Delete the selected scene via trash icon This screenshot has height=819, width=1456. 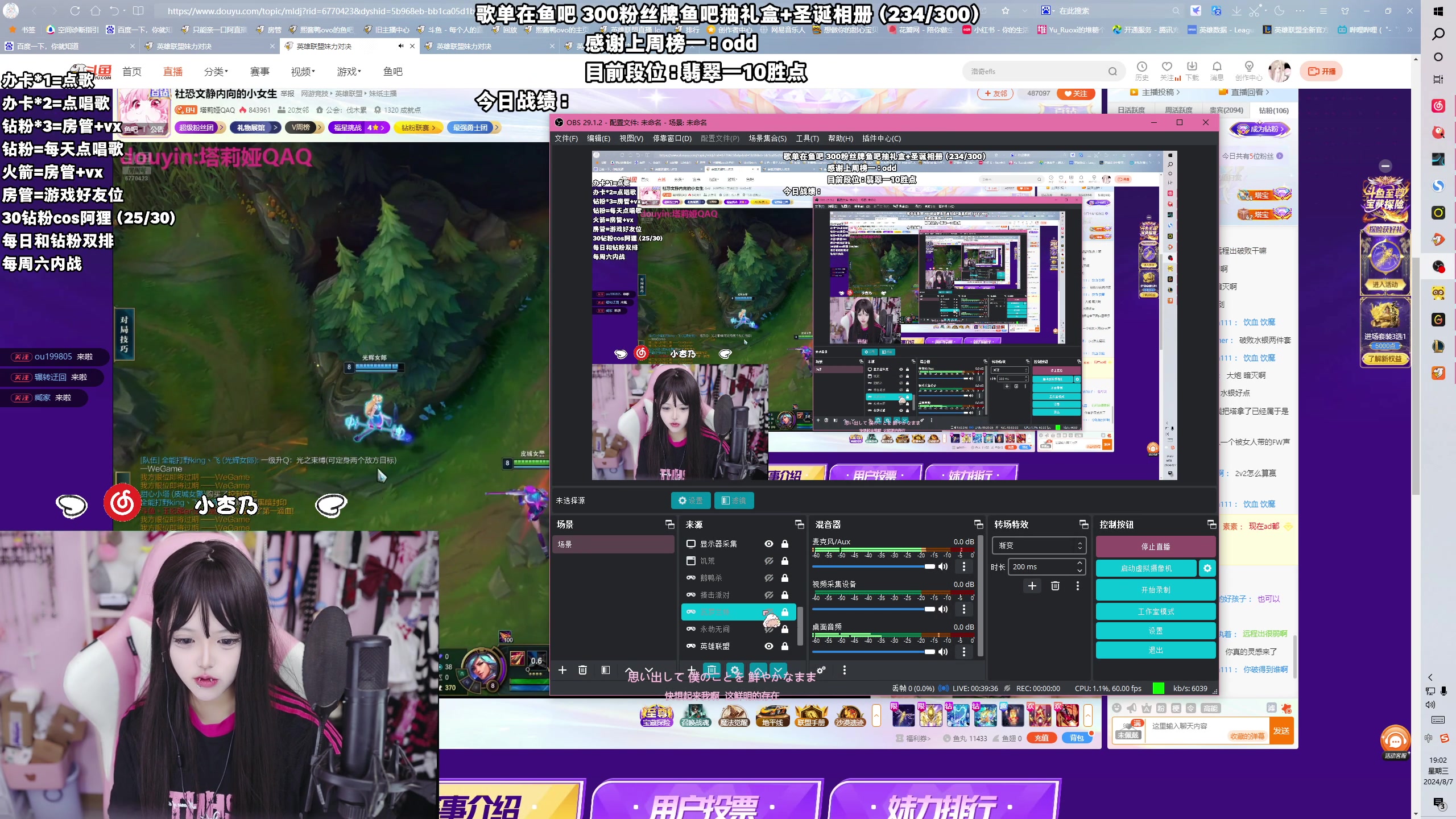click(582, 670)
